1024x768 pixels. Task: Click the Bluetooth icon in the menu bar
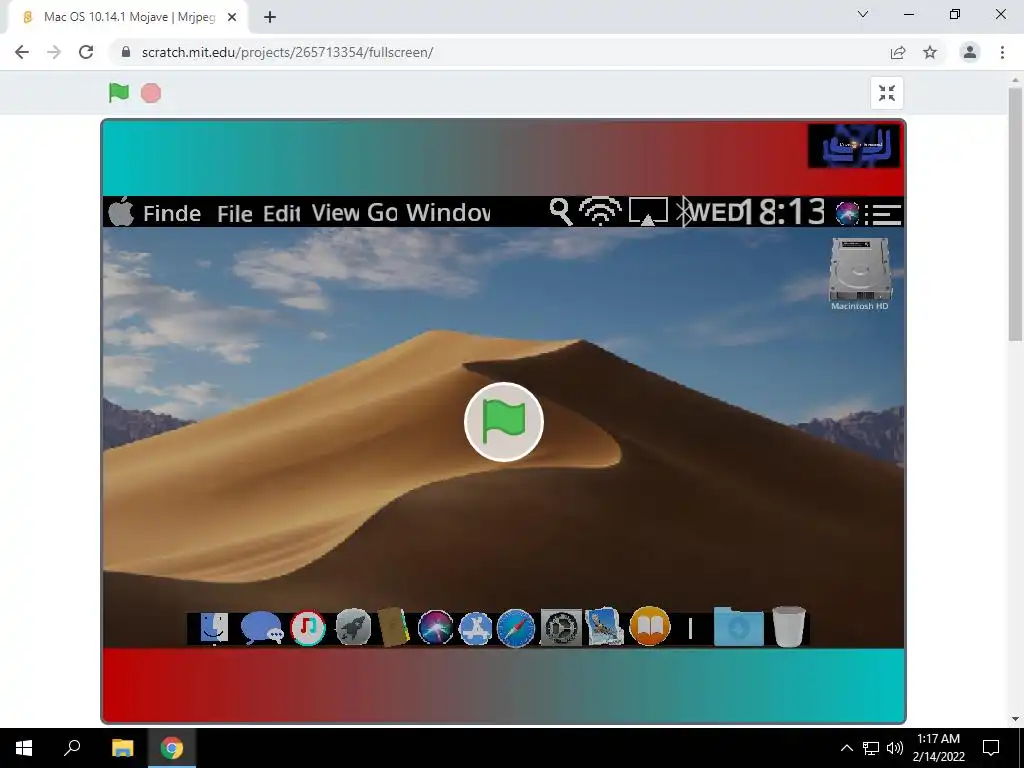[x=683, y=212]
